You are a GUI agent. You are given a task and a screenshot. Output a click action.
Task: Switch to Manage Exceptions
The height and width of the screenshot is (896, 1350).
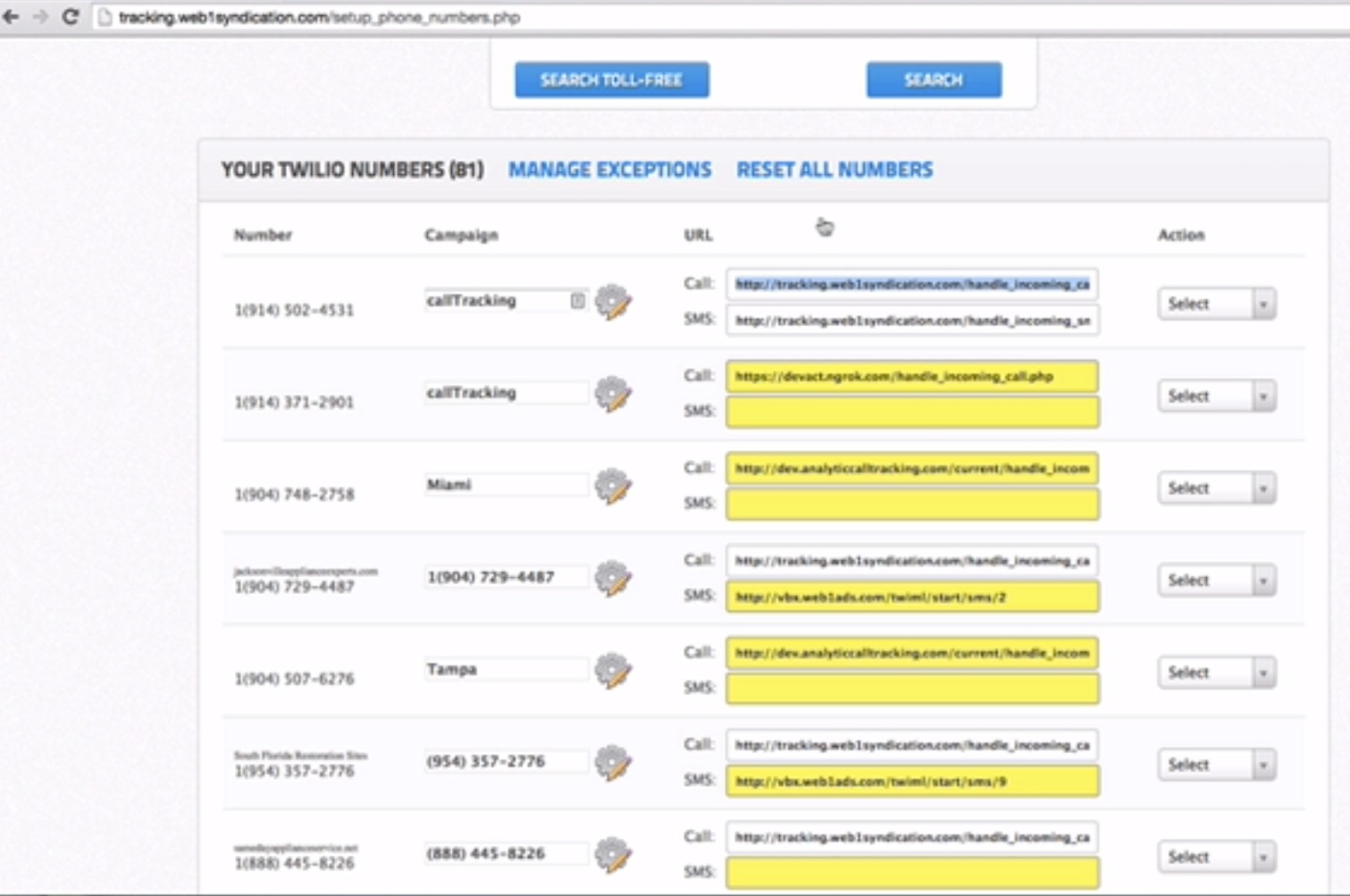pos(609,169)
